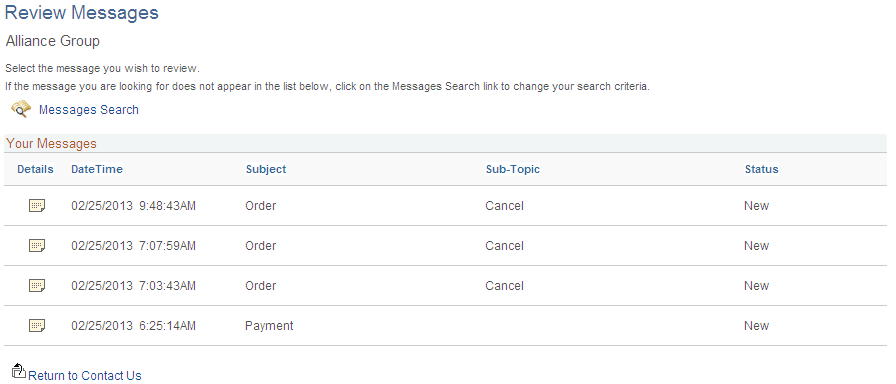Viewport: 896px width, 384px height.
Task: Click the icon beside Return to Contact Us
Action: 19,371
